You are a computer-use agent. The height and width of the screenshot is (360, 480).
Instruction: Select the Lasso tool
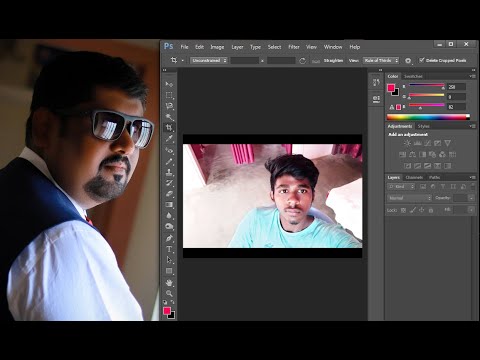pos(169,106)
